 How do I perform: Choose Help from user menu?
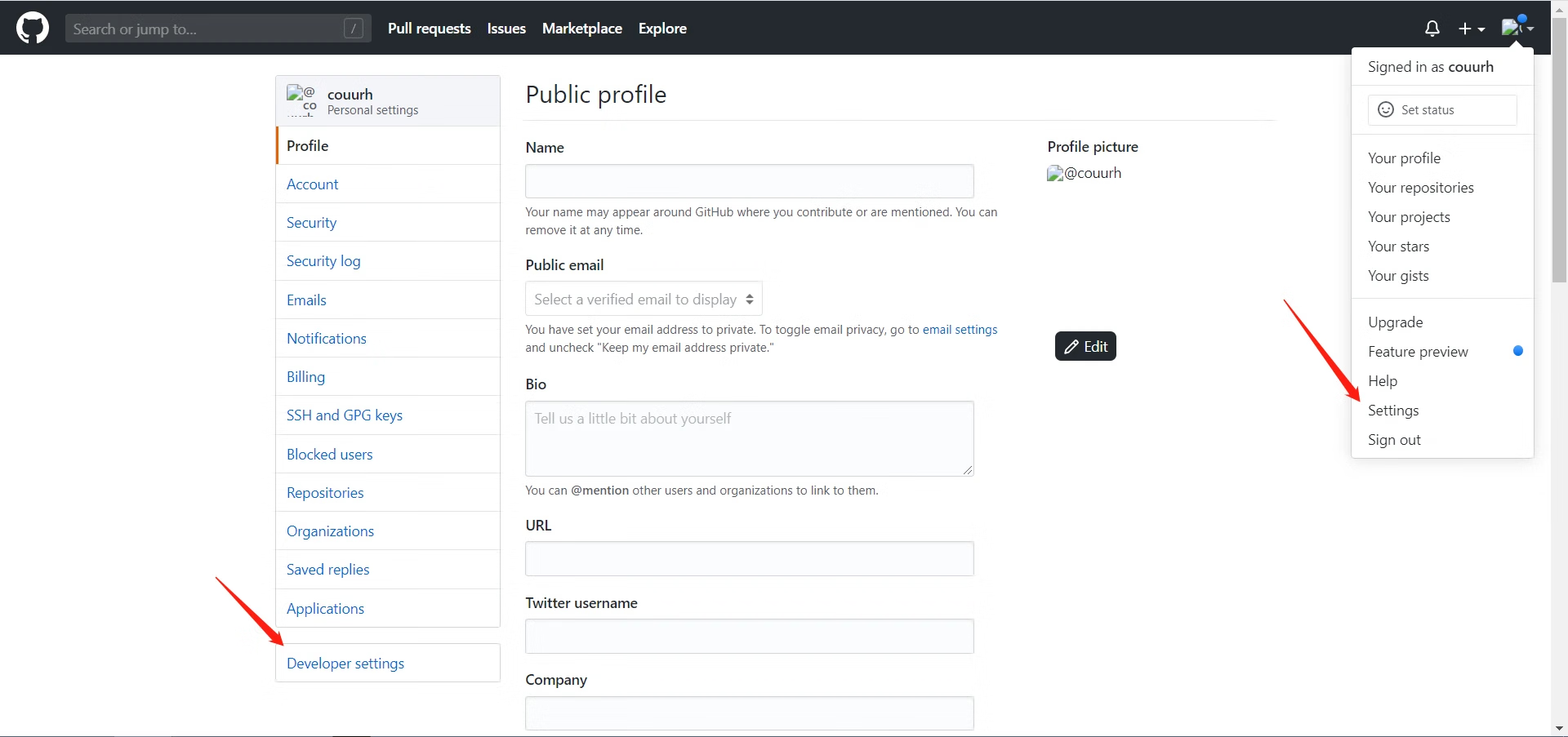(1442, 380)
